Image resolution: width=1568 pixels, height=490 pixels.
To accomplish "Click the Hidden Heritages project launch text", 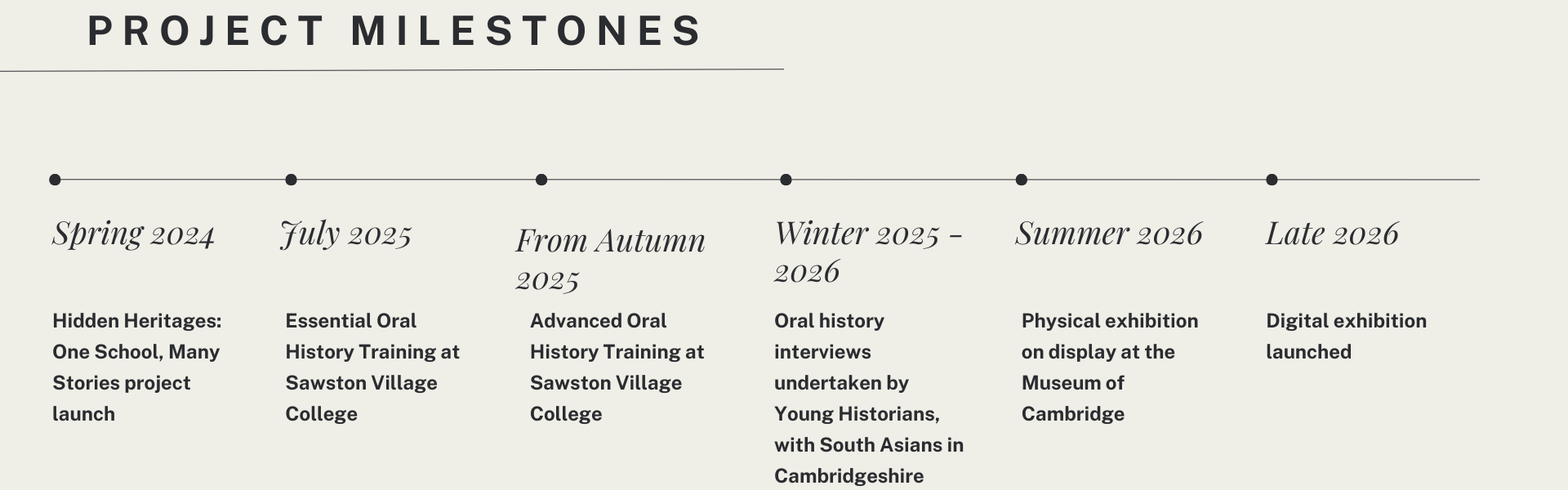I will (x=136, y=367).
